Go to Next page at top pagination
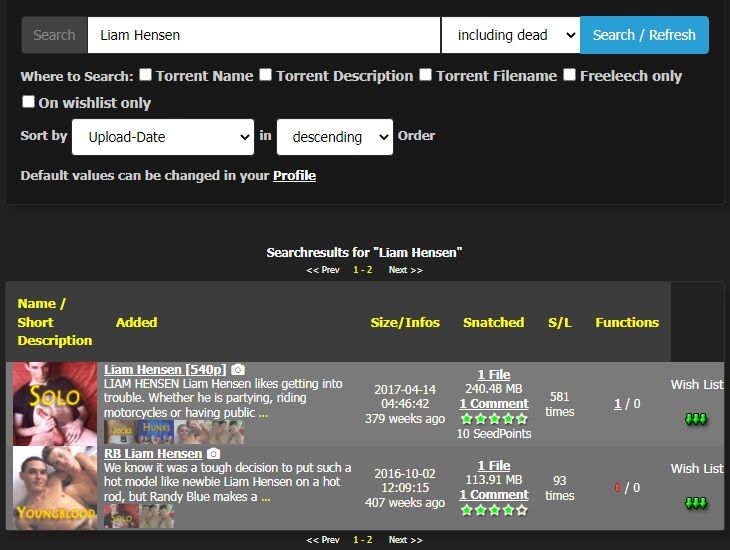 405,270
